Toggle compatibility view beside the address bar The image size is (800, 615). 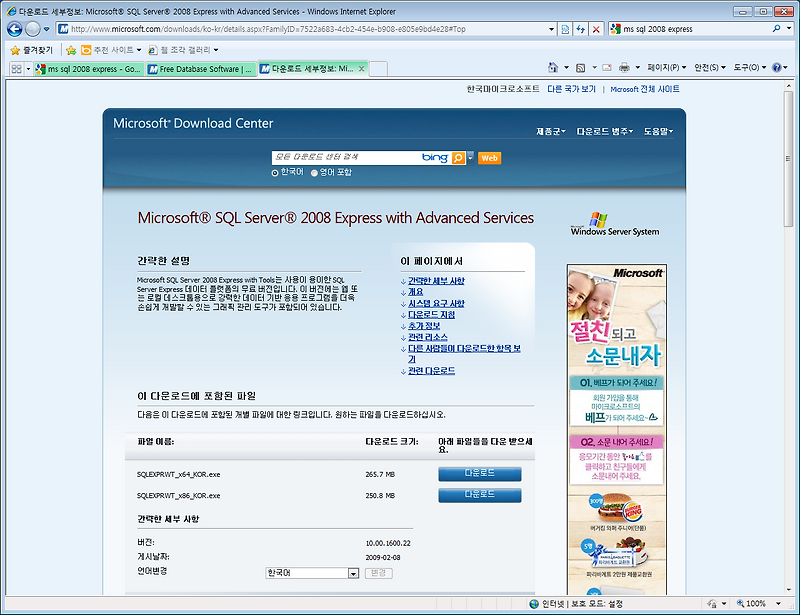pos(564,29)
